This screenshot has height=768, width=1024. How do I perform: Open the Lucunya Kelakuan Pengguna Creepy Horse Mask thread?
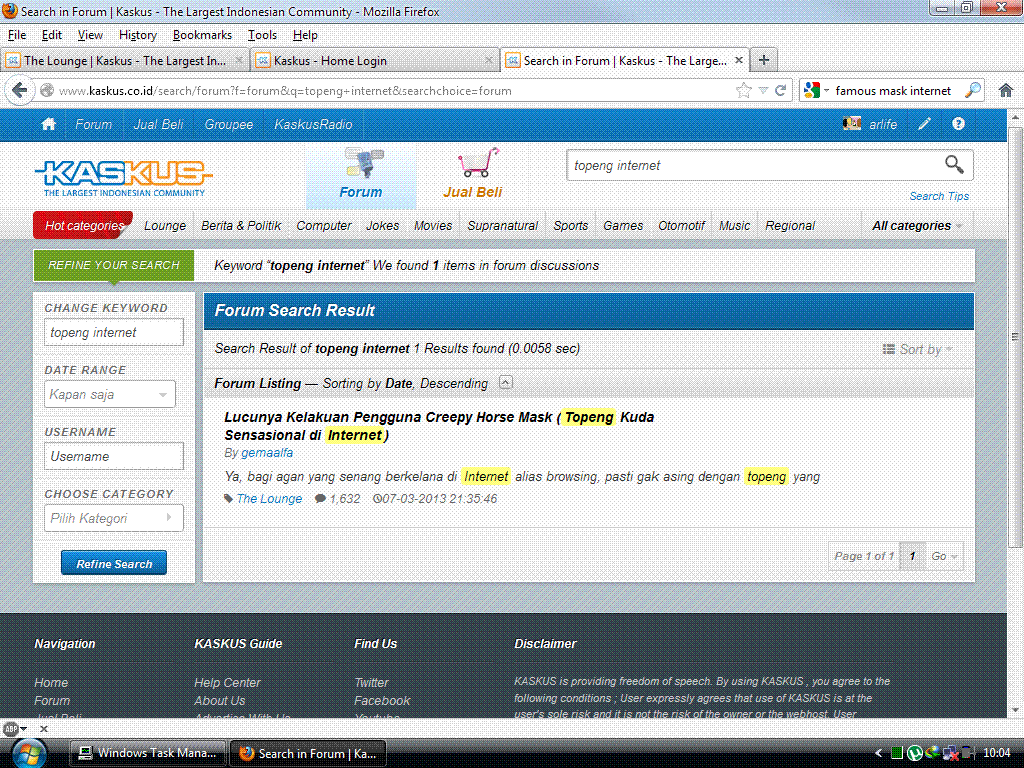439,426
